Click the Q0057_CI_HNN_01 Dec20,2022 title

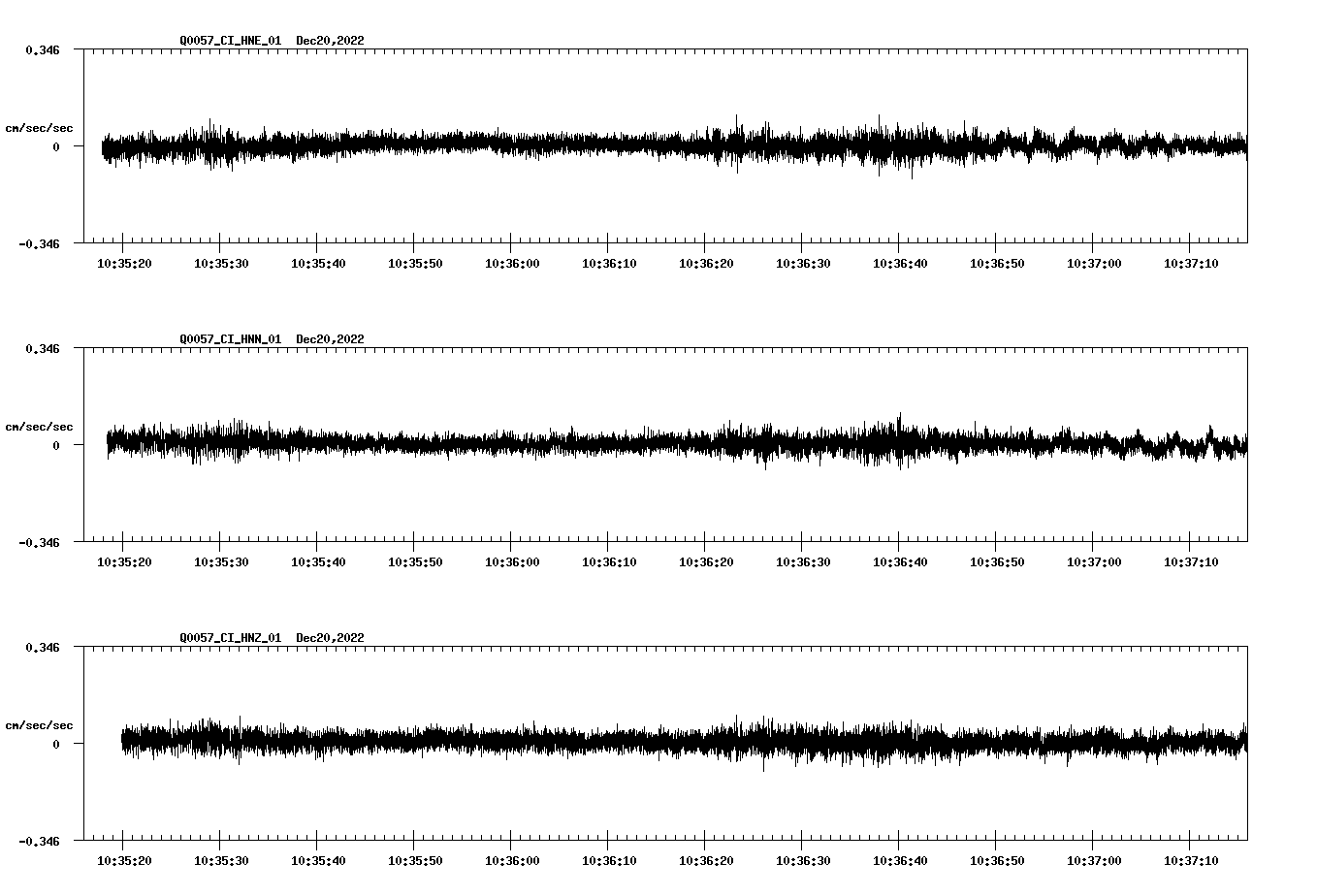(272, 339)
